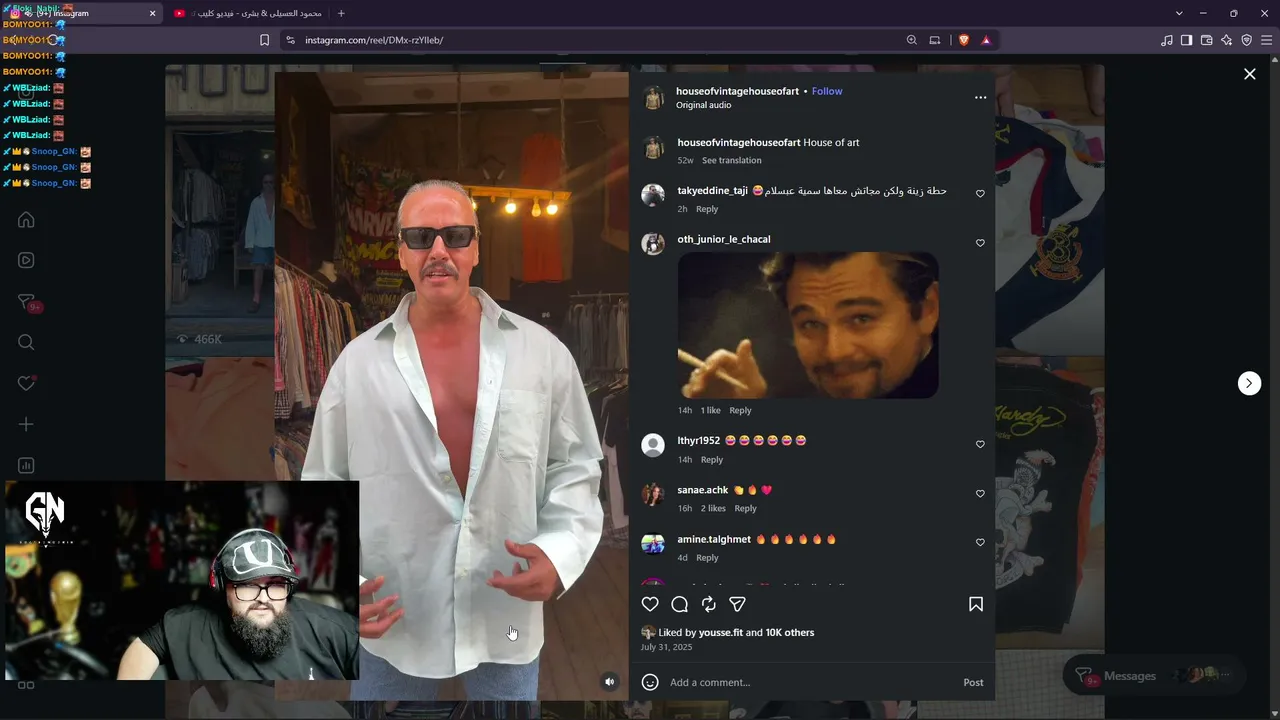Like the reel with the heart icon
This screenshot has height=720, width=1280.
pyautogui.click(x=650, y=604)
